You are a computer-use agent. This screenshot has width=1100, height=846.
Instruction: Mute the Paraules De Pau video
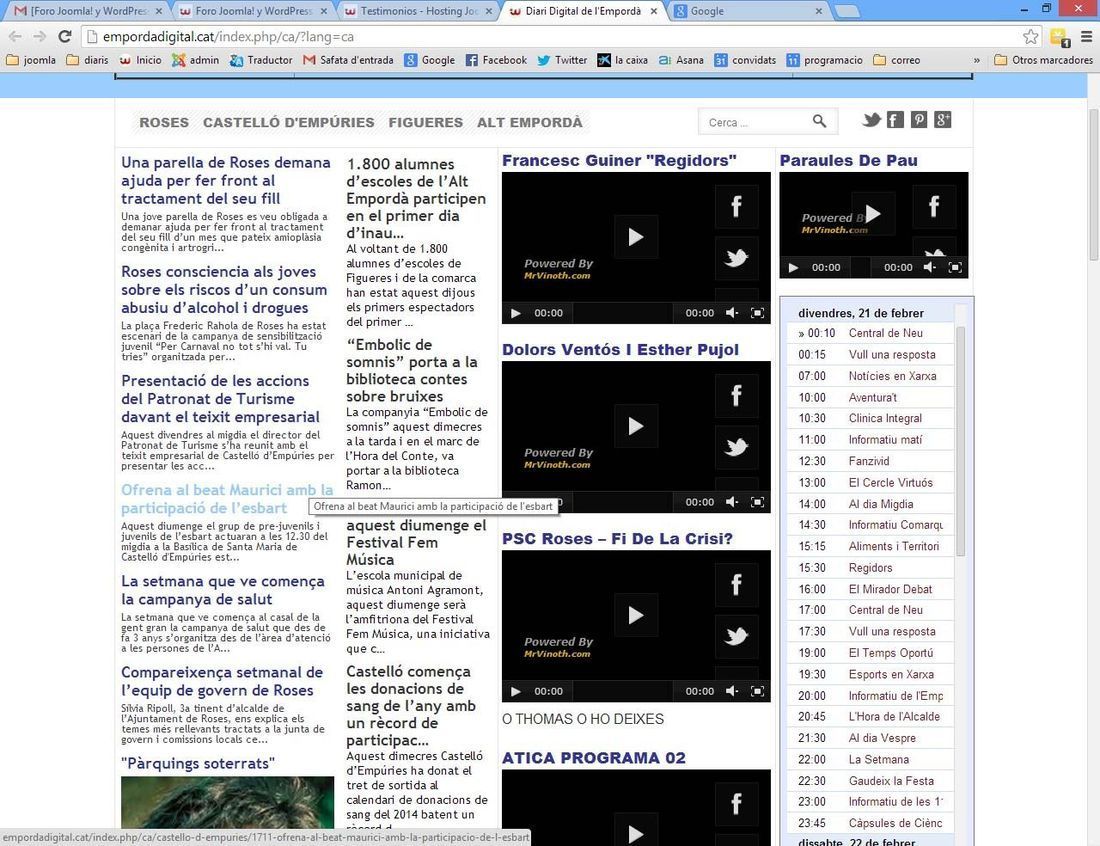tap(930, 267)
